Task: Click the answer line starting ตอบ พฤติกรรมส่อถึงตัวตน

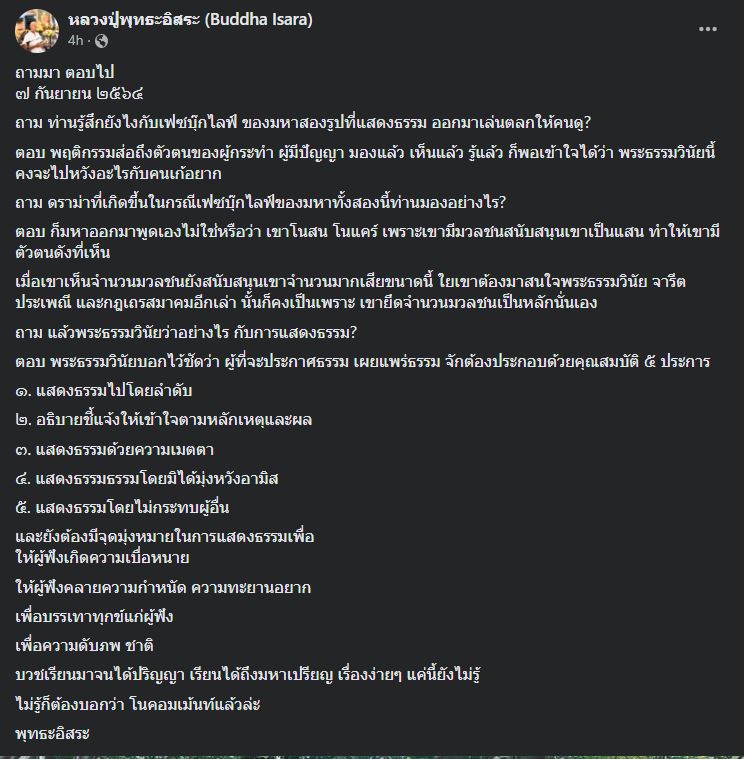Action: tap(365, 163)
